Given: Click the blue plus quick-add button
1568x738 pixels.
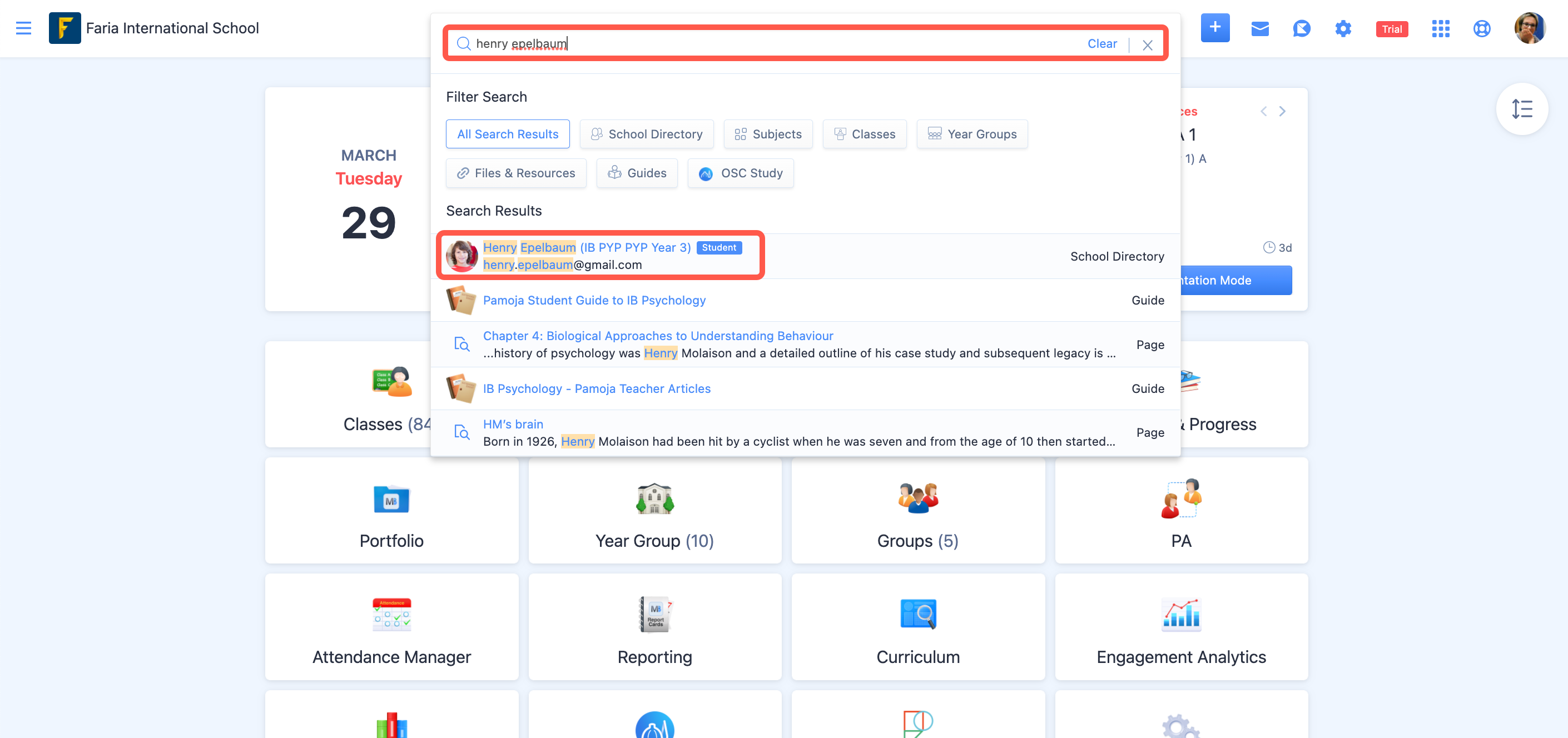Looking at the screenshot, I should [1214, 28].
